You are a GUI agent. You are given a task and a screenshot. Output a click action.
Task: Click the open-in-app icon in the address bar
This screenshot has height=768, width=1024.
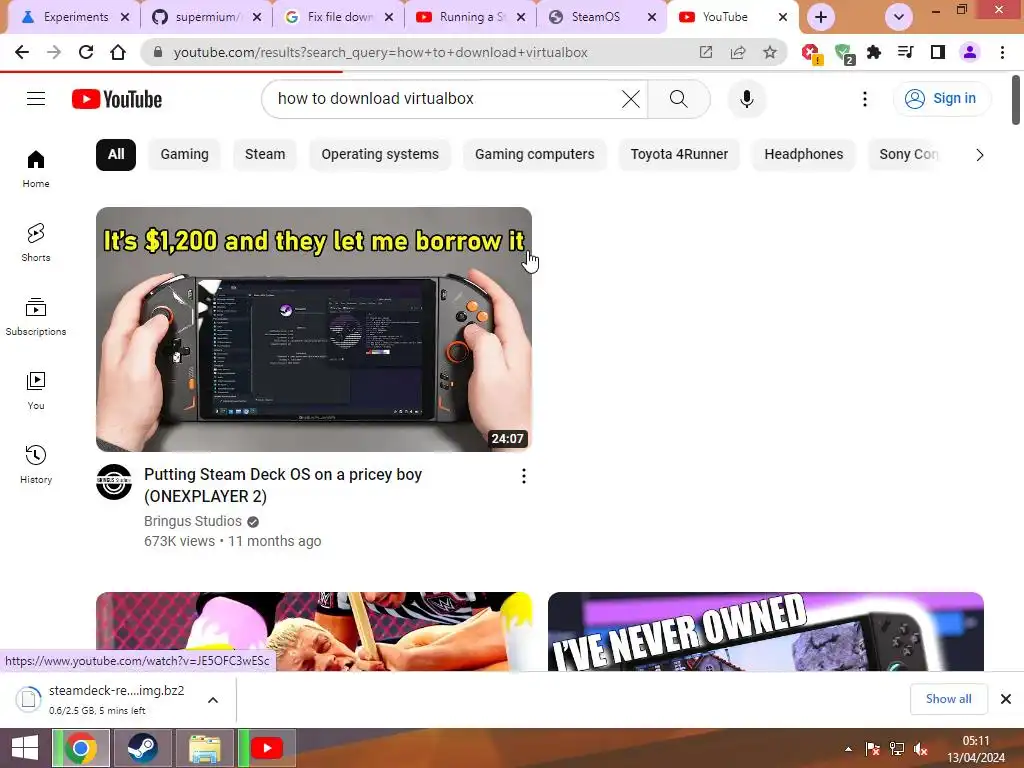click(706, 52)
